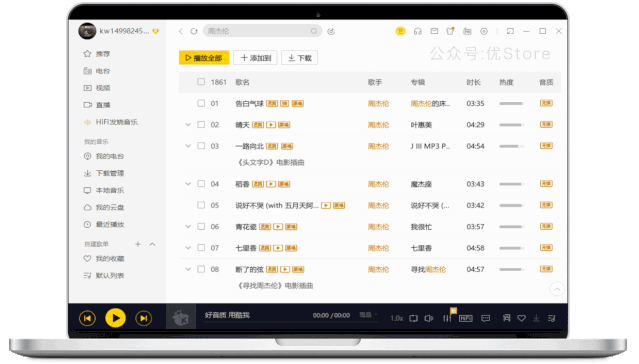Click the yellow play button in player bar
The image size is (639, 364).
(115, 318)
